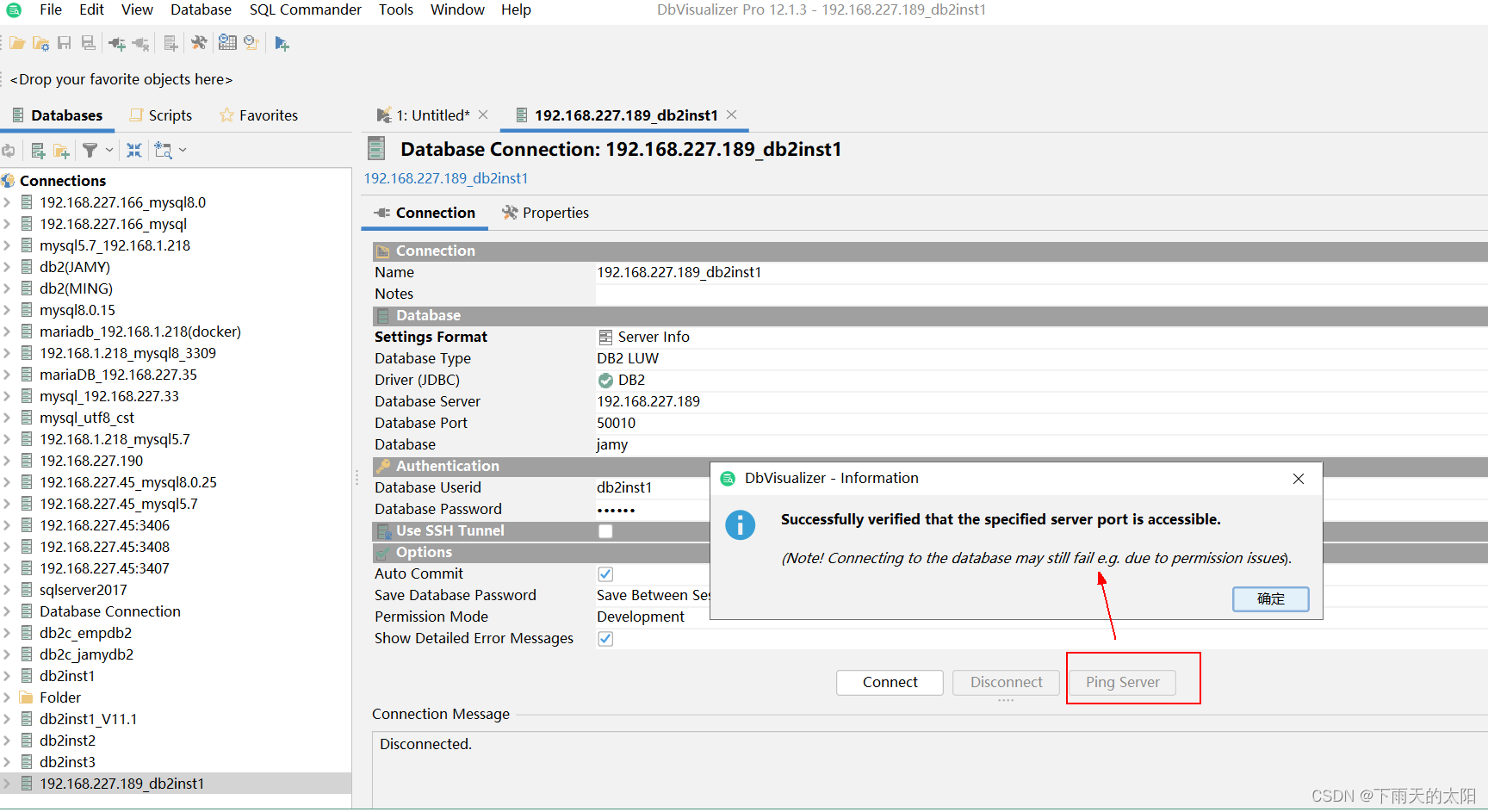The height and width of the screenshot is (812, 1488).
Task: Open the show object view dropdown arrow
Action: pos(183,151)
